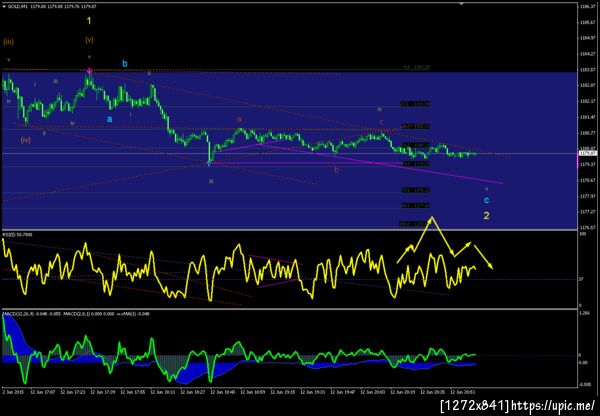Select the orange "(v)" wave label
This screenshot has height=416, width=600.
89,40
